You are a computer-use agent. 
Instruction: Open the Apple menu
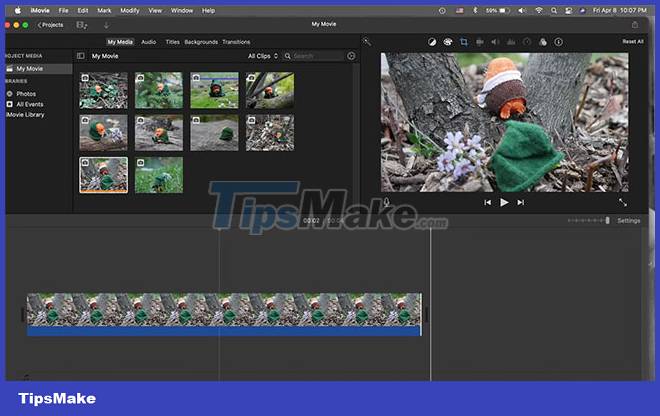18,11
